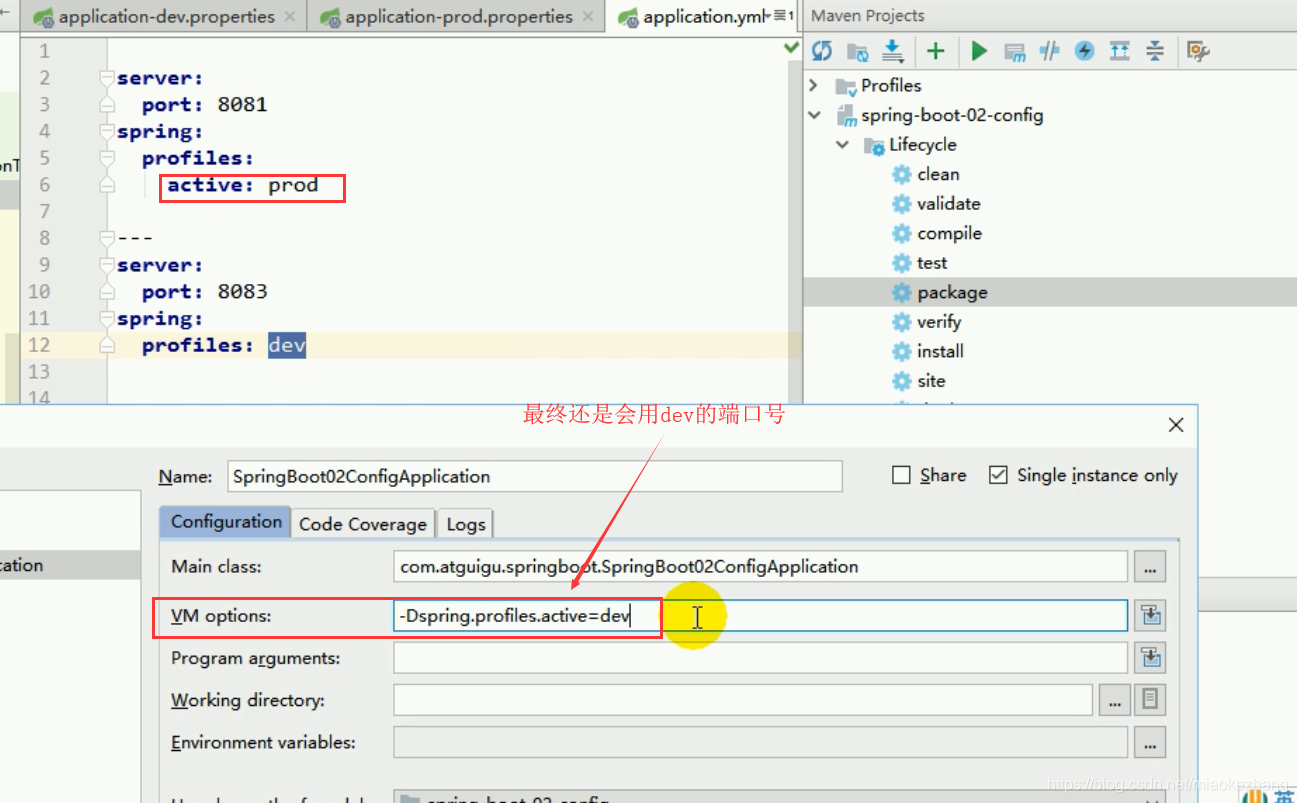Expand Program arguments editor icon
The image size is (1297, 803).
tap(1151, 658)
